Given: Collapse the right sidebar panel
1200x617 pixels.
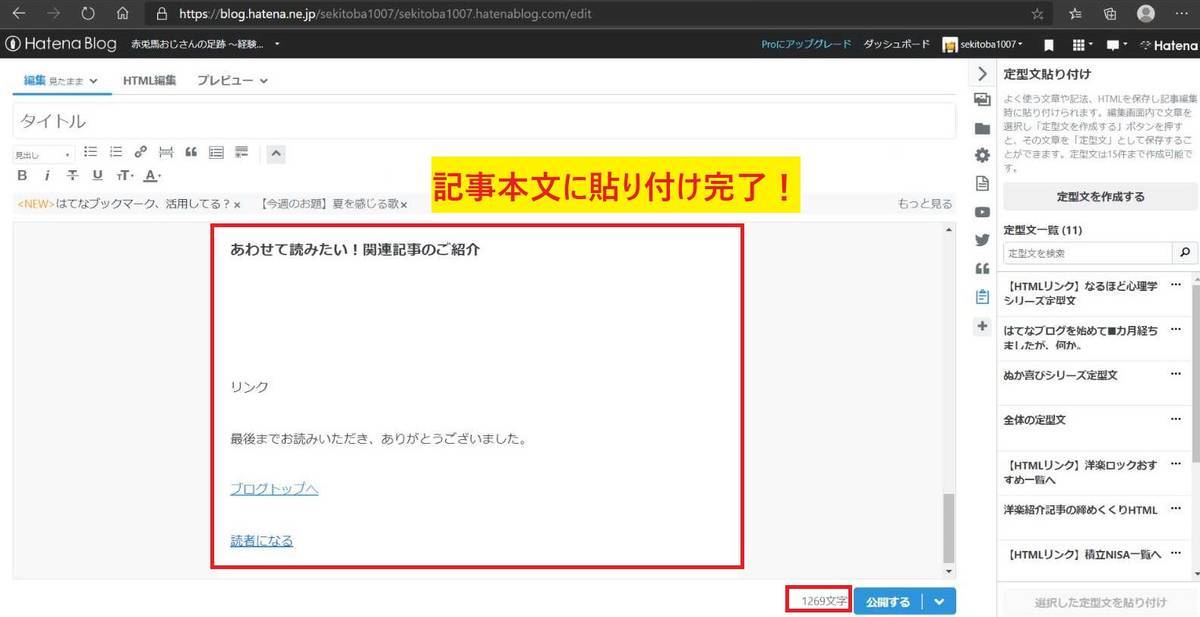Looking at the screenshot, I should [982, 74].
